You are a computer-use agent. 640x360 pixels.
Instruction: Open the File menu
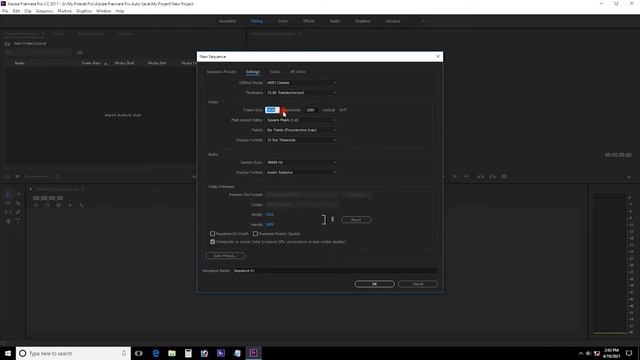[5, 11]
